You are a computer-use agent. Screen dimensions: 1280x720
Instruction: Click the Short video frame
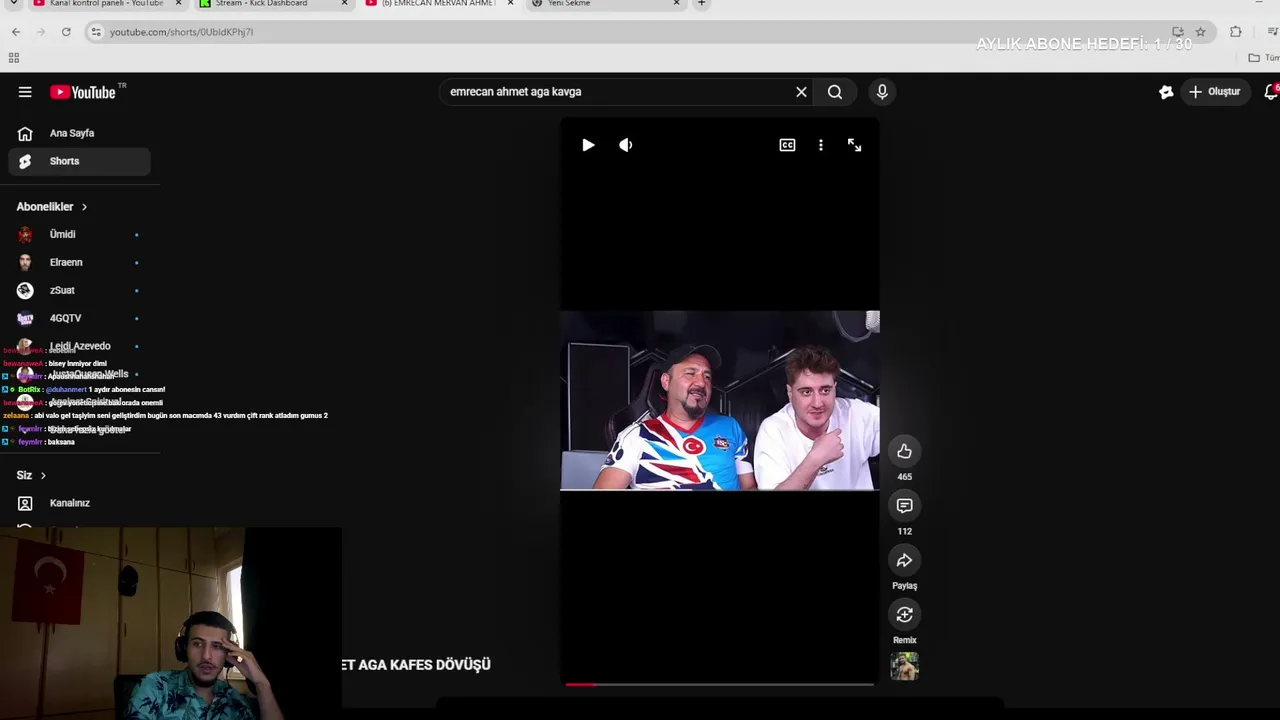click(720, 401)
